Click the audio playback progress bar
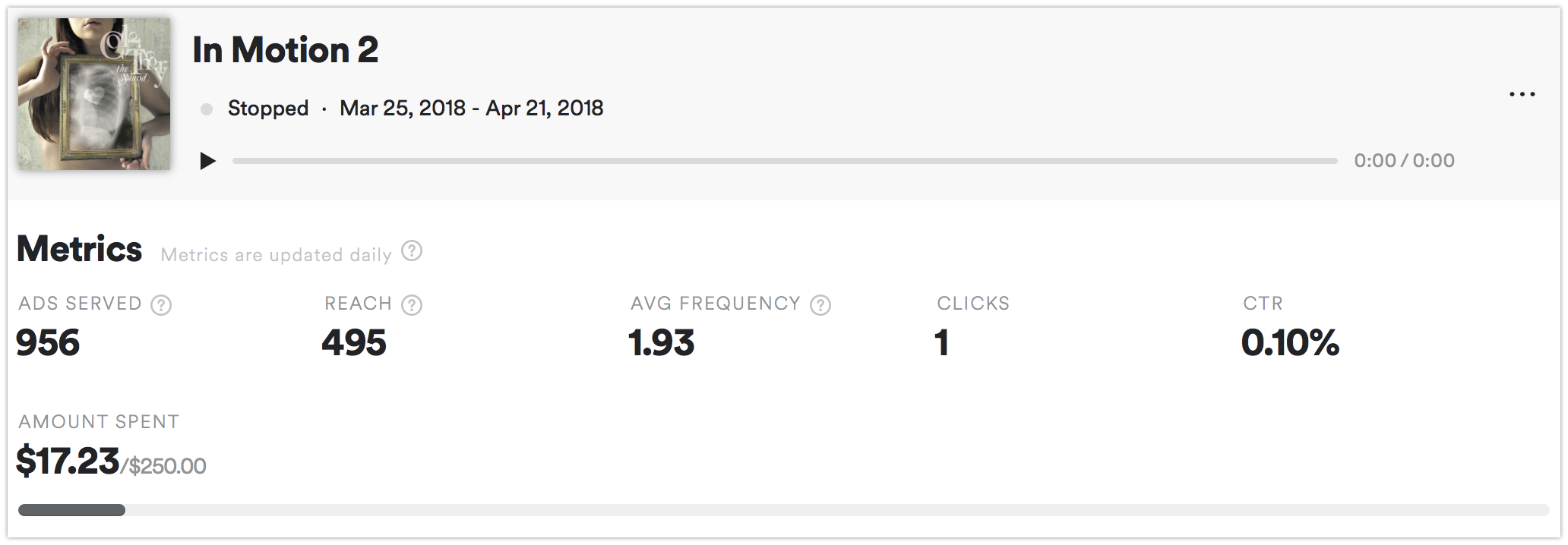The image size is (1568, 545). point(782,160)
